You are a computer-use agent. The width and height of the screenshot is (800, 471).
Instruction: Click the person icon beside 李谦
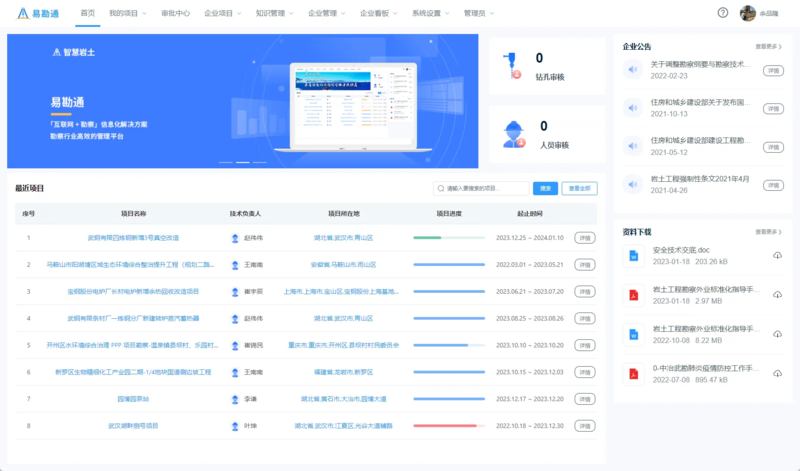(235, 399)
